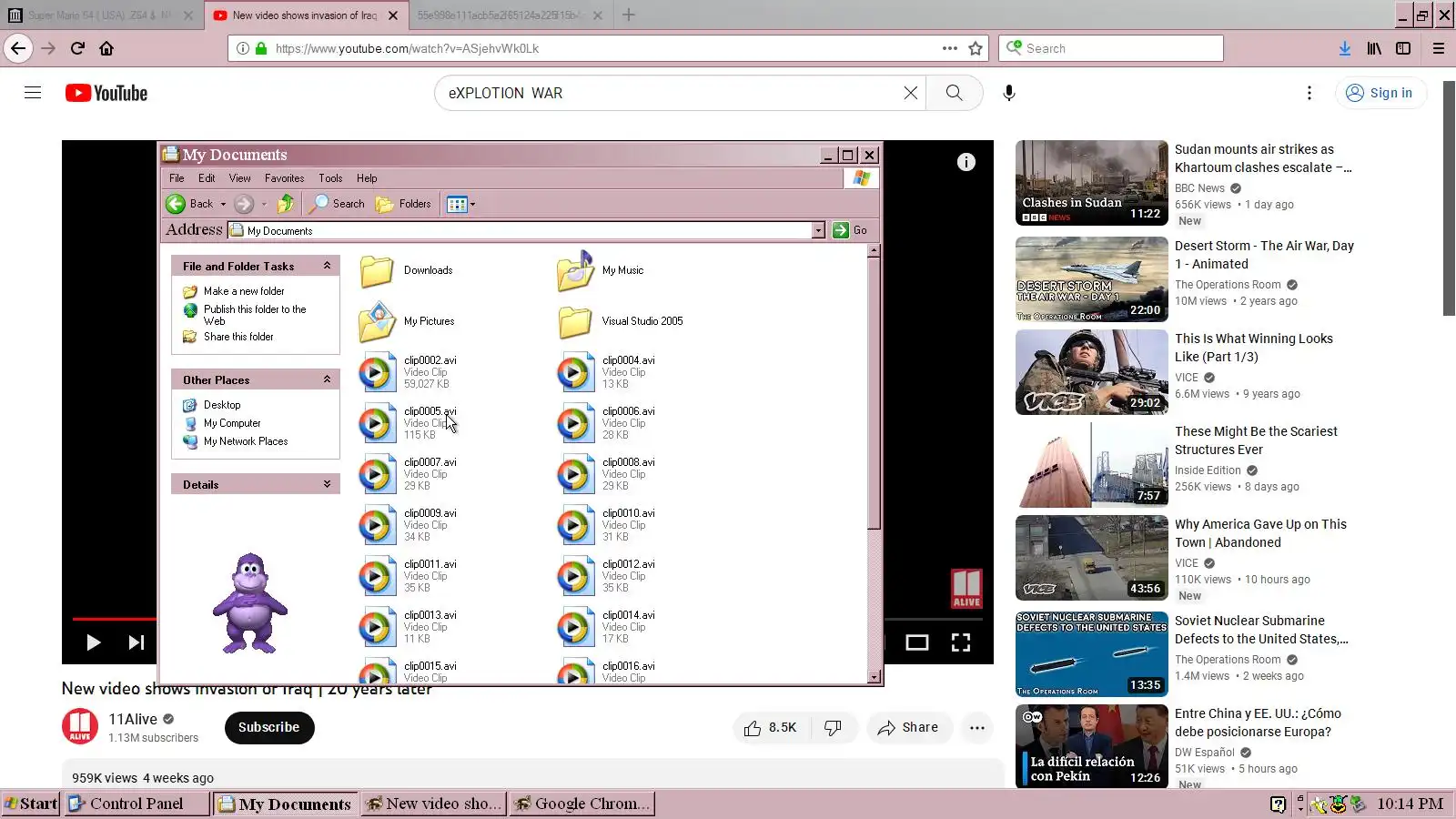Open the Windows Start menu
1456x819 pixels.
pos(31,804)
